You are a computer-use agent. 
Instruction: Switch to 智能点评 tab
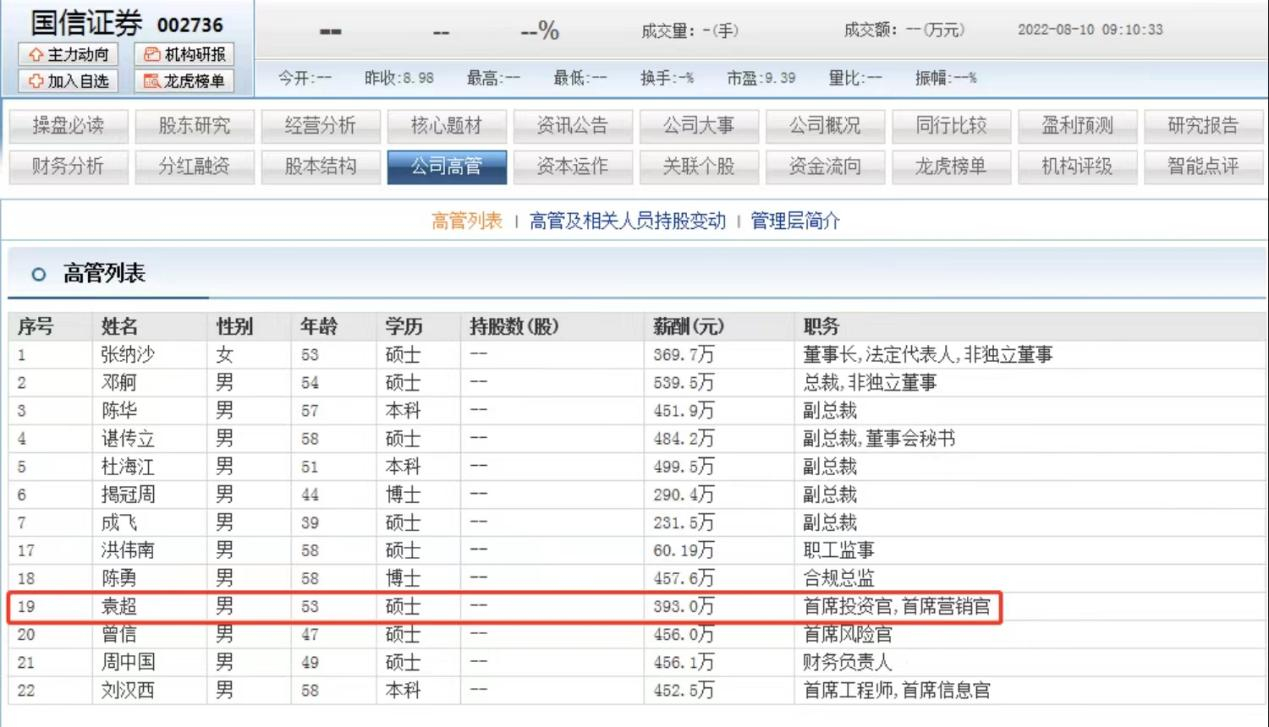[1202, 167]
